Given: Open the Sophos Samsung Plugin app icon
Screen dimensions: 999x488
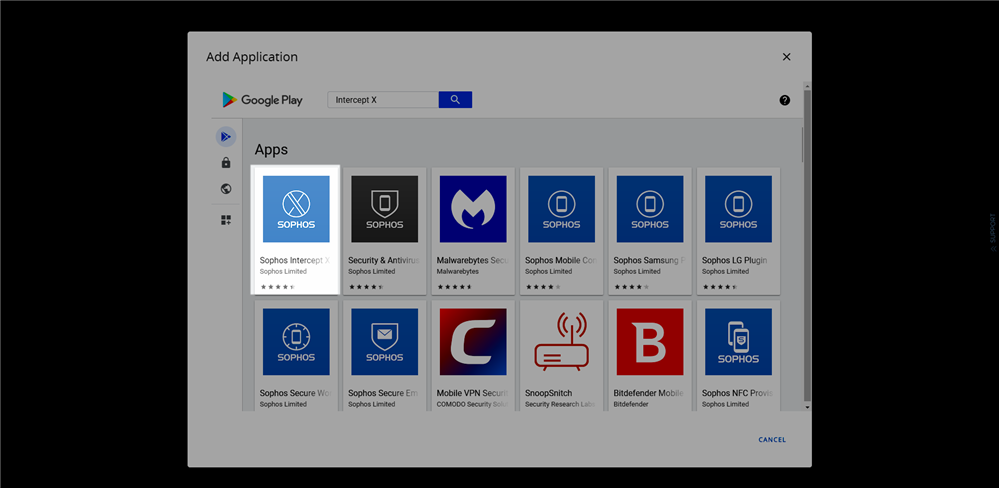Looking at the screenshot, I should pos(650,209).
